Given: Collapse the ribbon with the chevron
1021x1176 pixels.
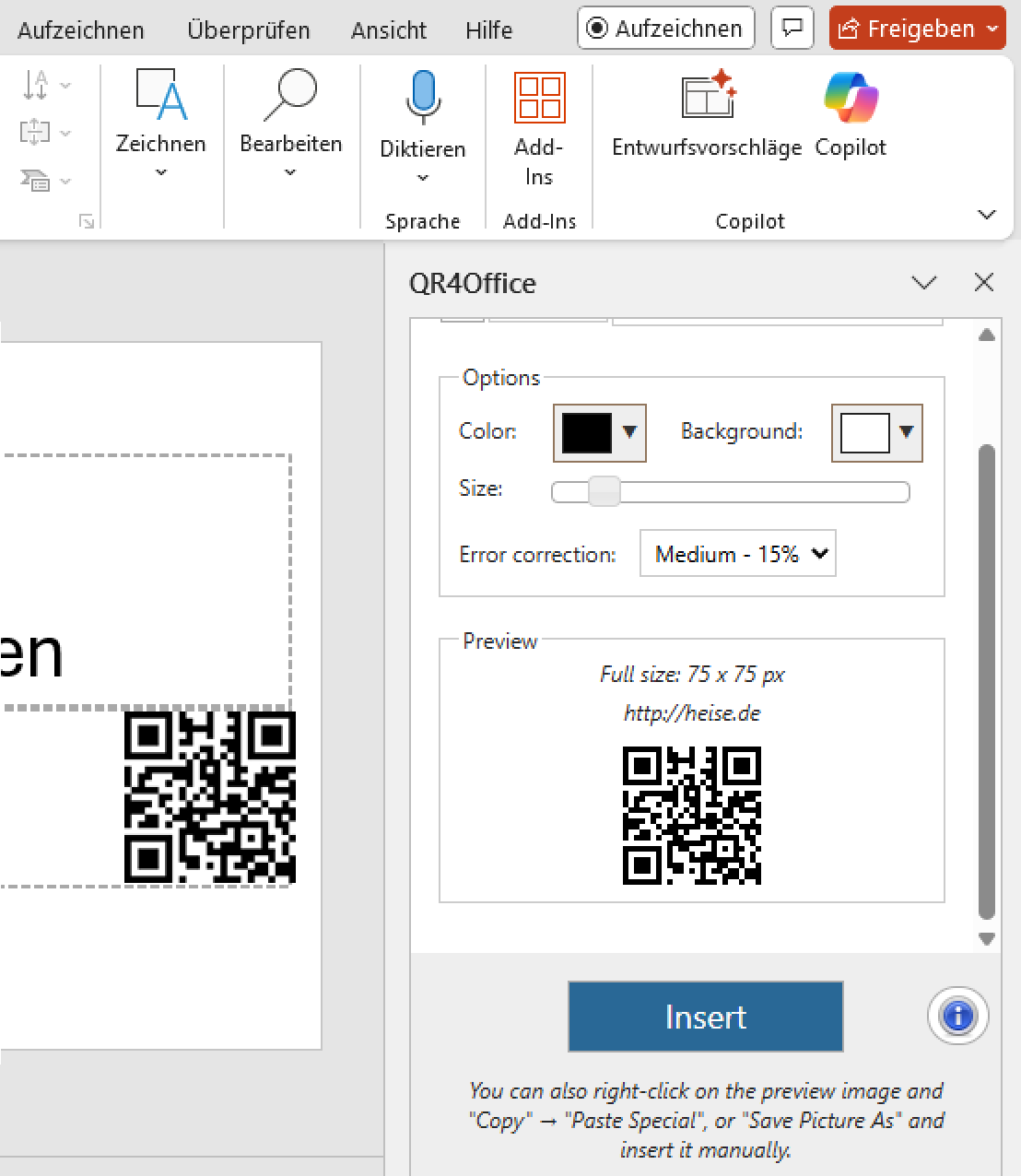Looking at the screenshot, I should 986,215.
